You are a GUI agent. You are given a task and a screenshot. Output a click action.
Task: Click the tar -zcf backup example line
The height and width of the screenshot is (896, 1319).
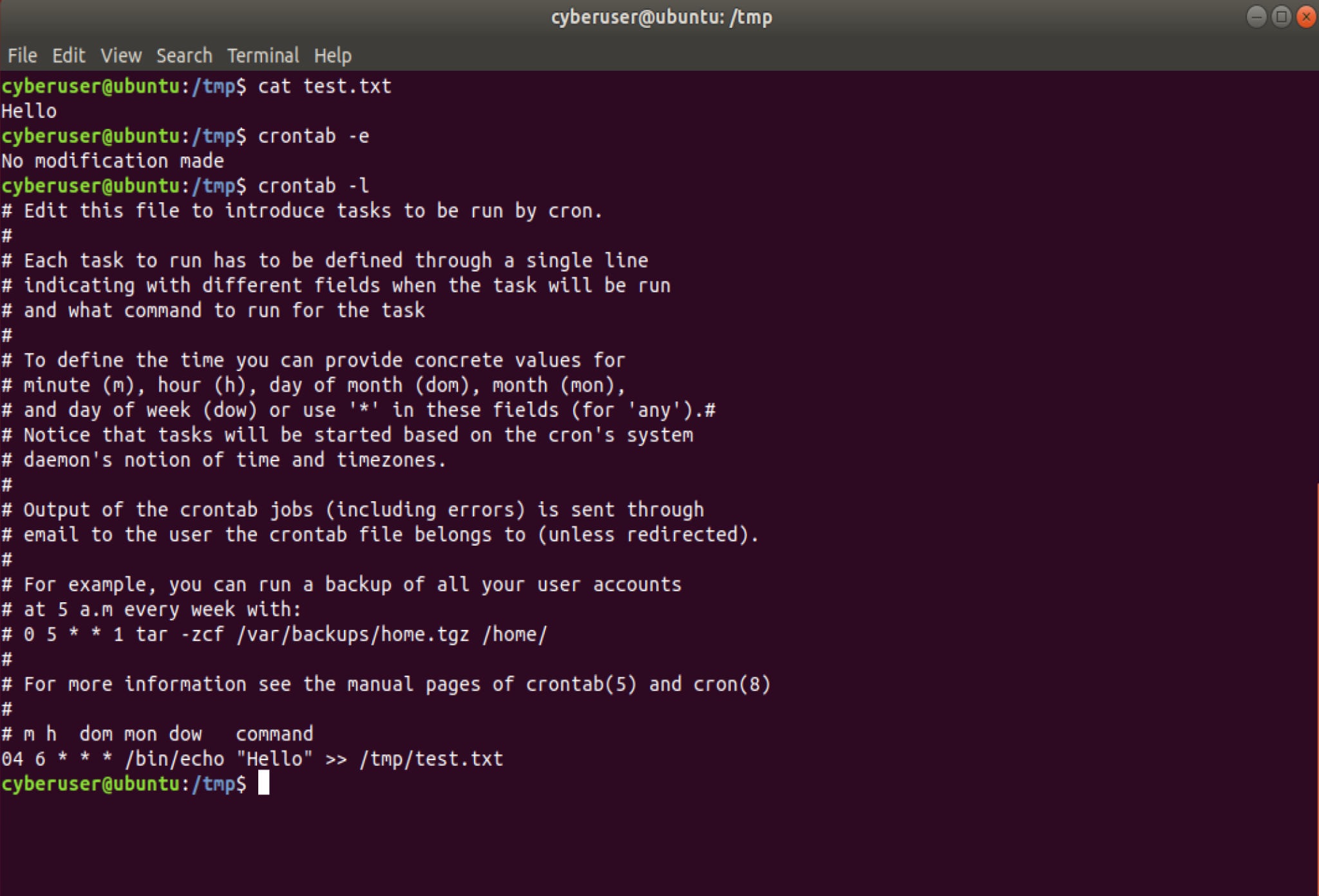click(274, 634)
